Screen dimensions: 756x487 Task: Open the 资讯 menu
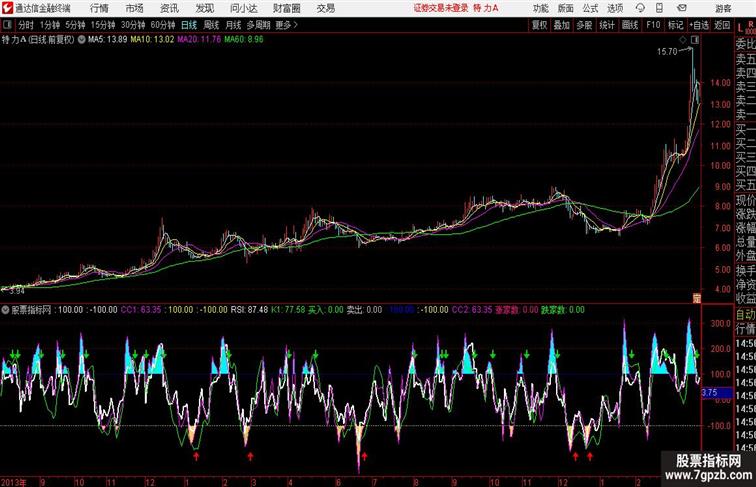(169, 8)
